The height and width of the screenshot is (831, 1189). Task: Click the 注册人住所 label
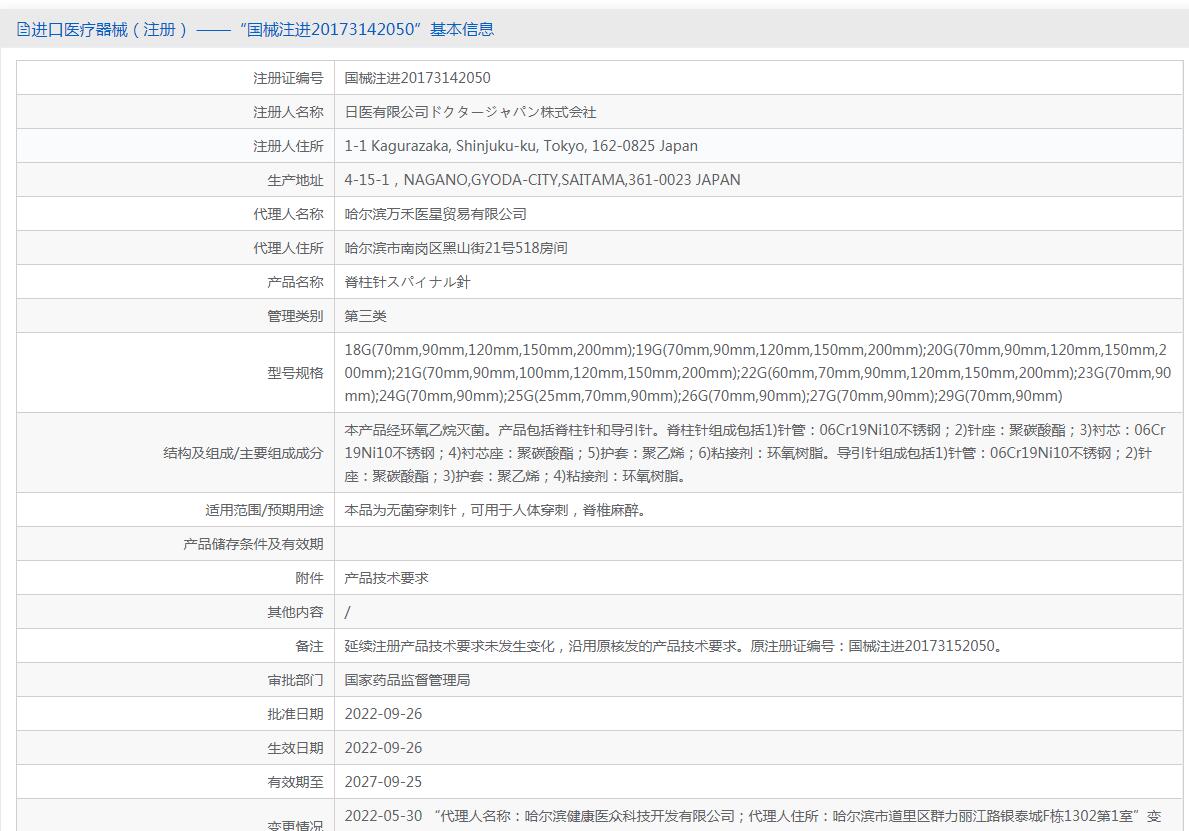click(288, 146)
